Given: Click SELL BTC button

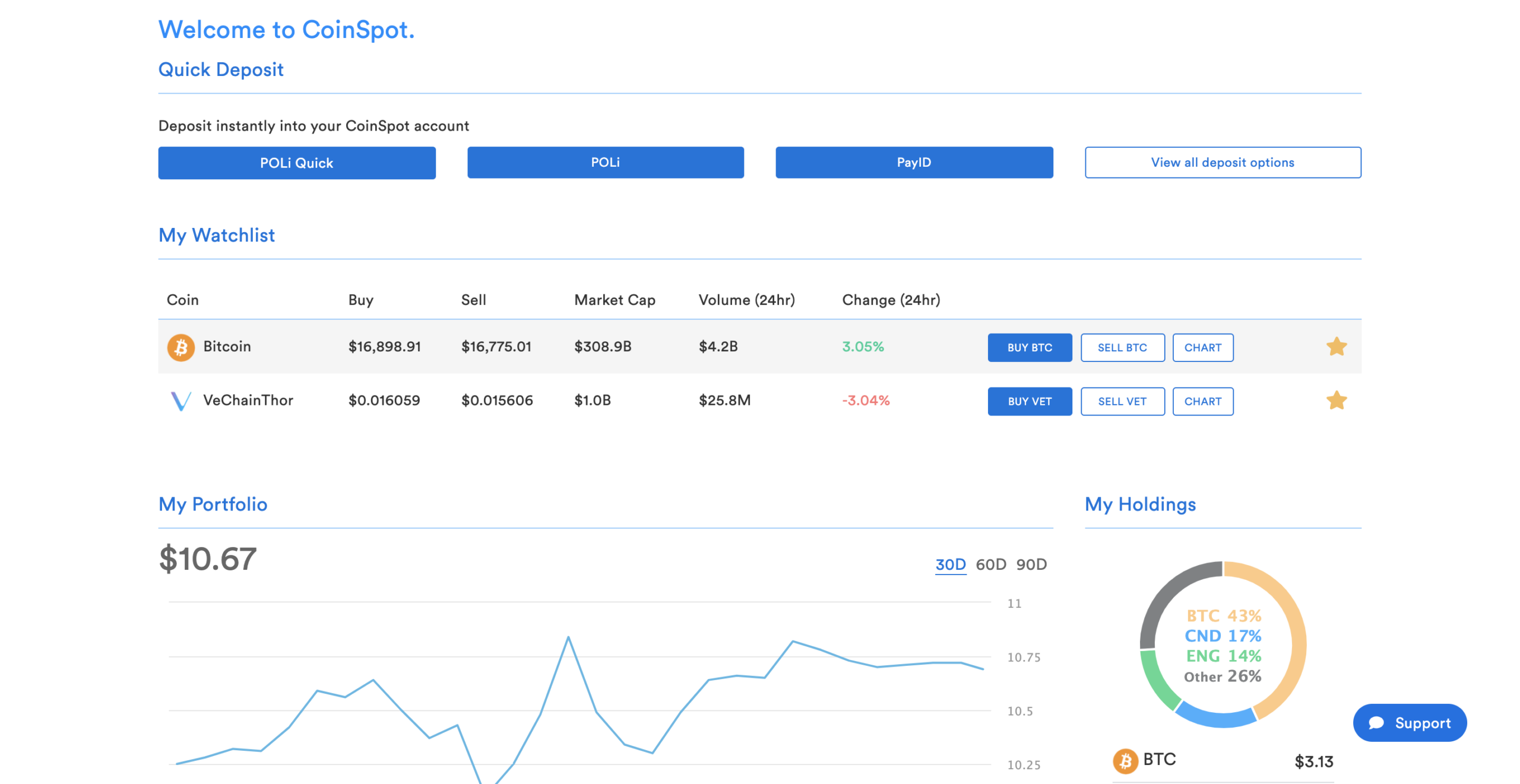Looking at the screenshot, I should coord(1122,347).
